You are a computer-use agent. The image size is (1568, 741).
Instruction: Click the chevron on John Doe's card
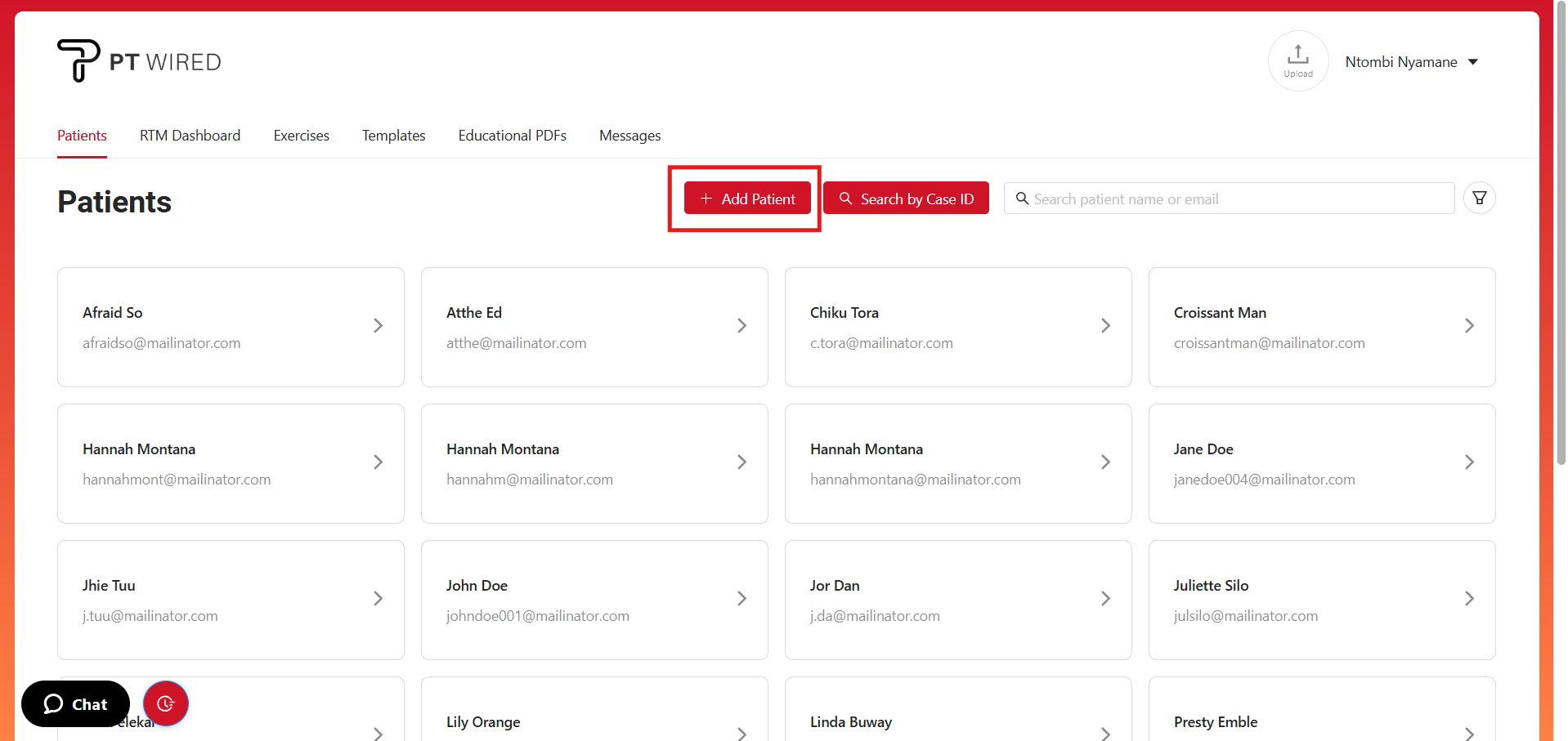pos(741,599)
